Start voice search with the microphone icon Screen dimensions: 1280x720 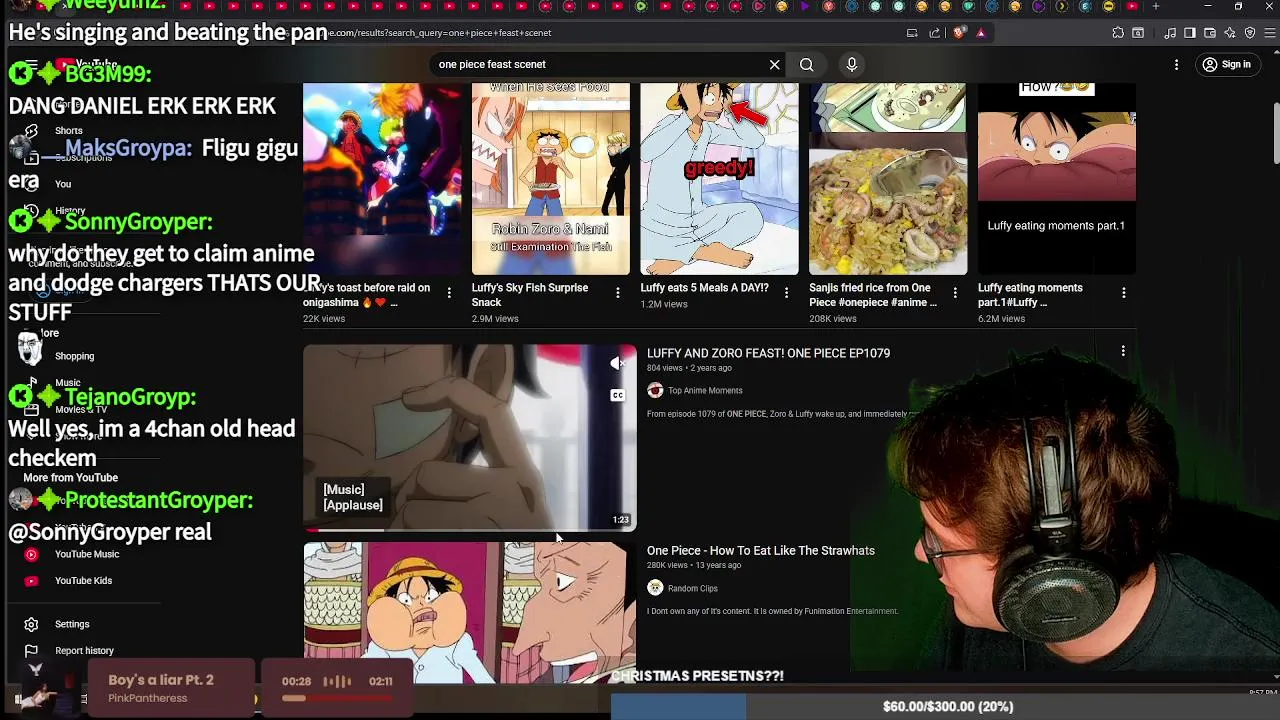[x=851, y=65]
